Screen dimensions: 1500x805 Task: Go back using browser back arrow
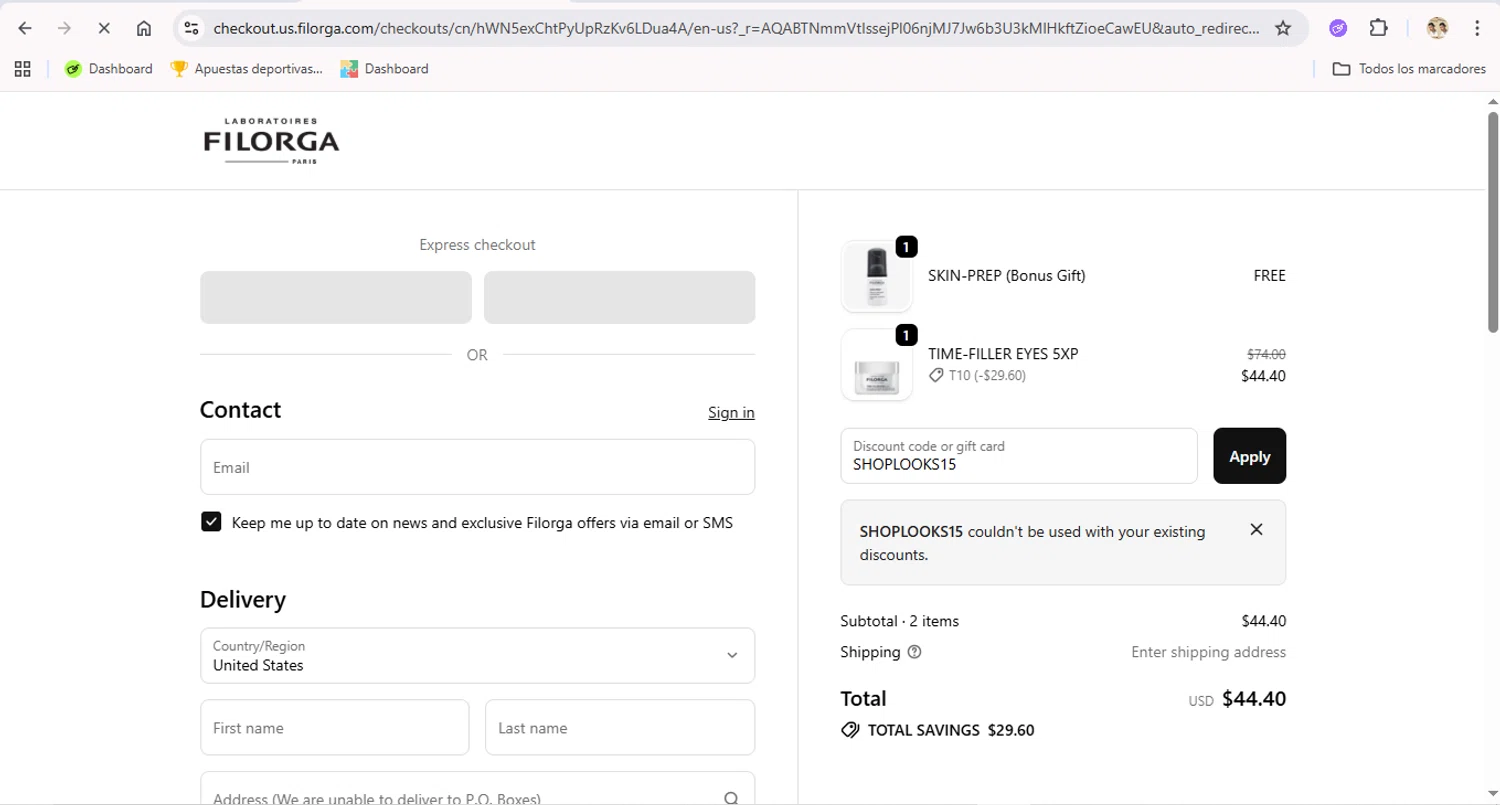[x=25, y=28]
